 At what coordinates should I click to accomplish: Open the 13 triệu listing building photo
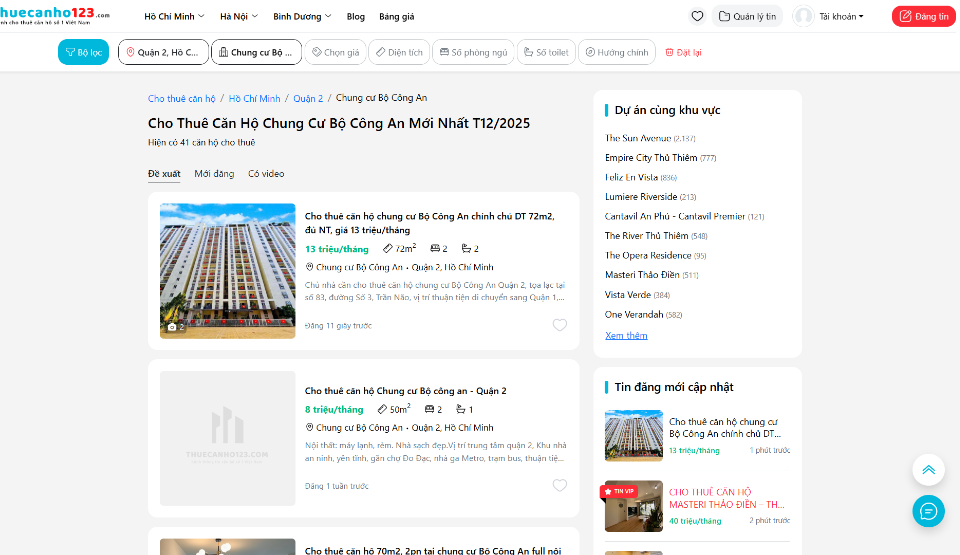coord(228,271)
